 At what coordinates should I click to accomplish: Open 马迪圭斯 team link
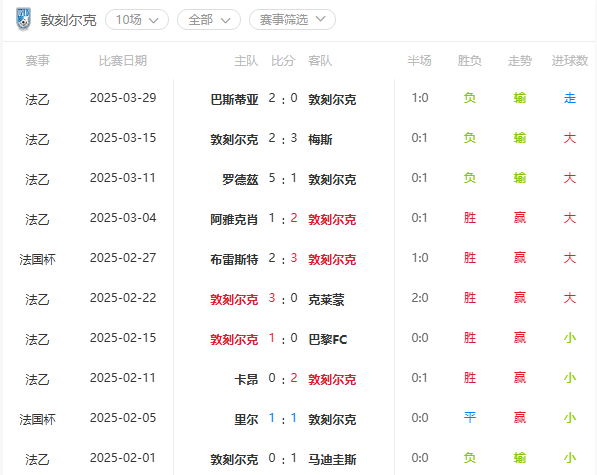point(332,459)
